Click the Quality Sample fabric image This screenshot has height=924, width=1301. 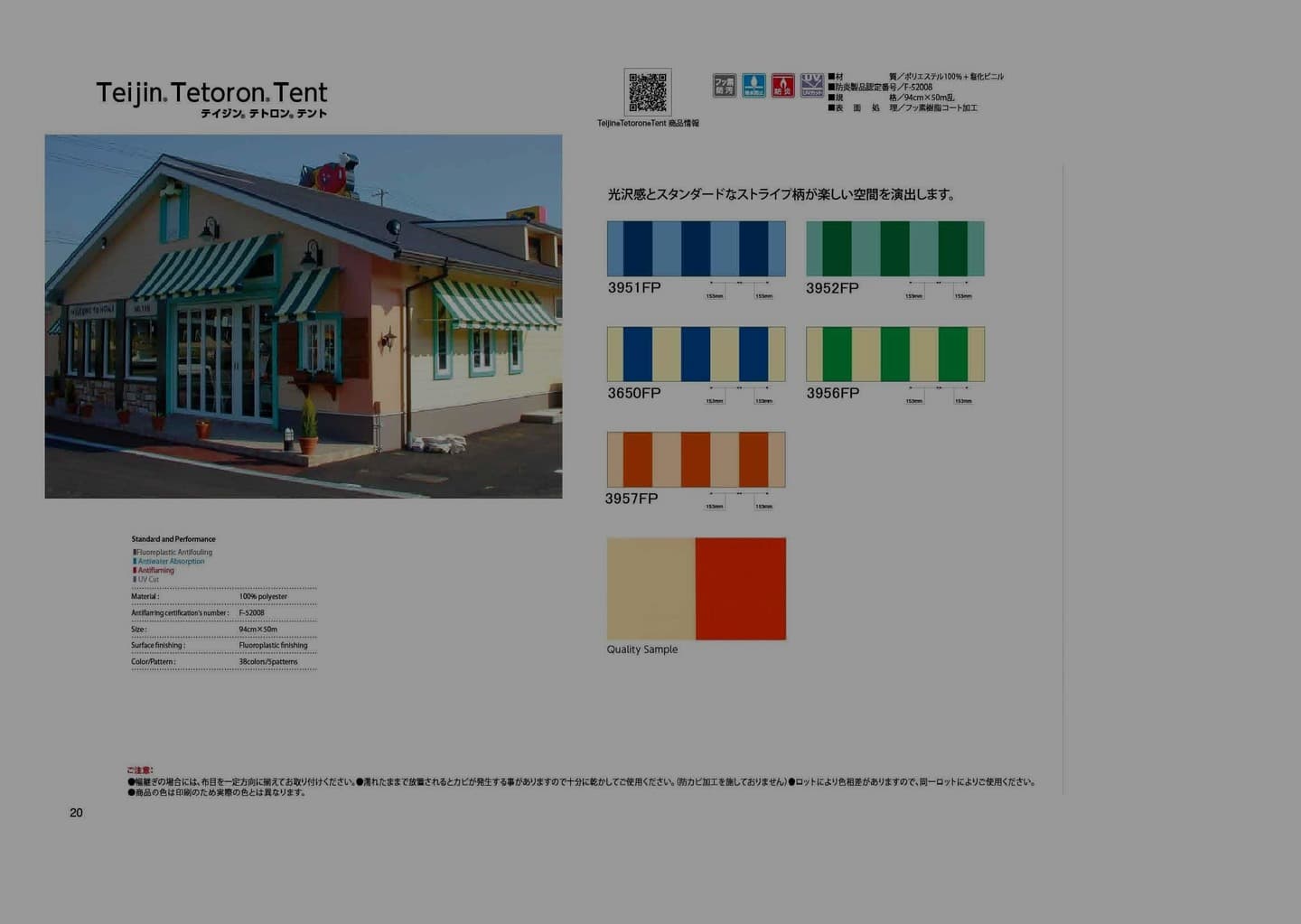coord(697,589)
